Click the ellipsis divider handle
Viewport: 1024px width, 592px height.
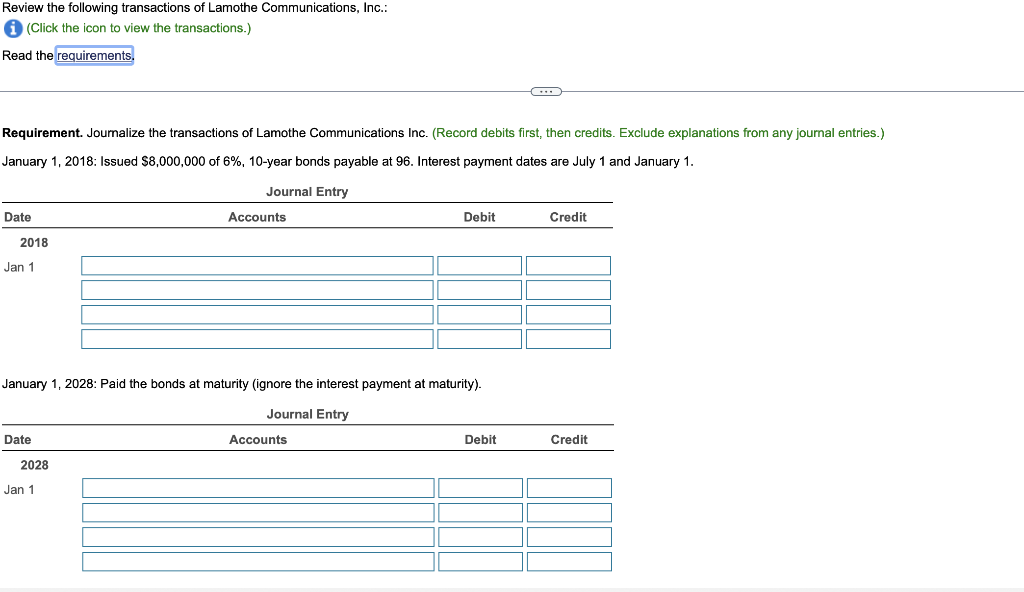coord(546,91)
